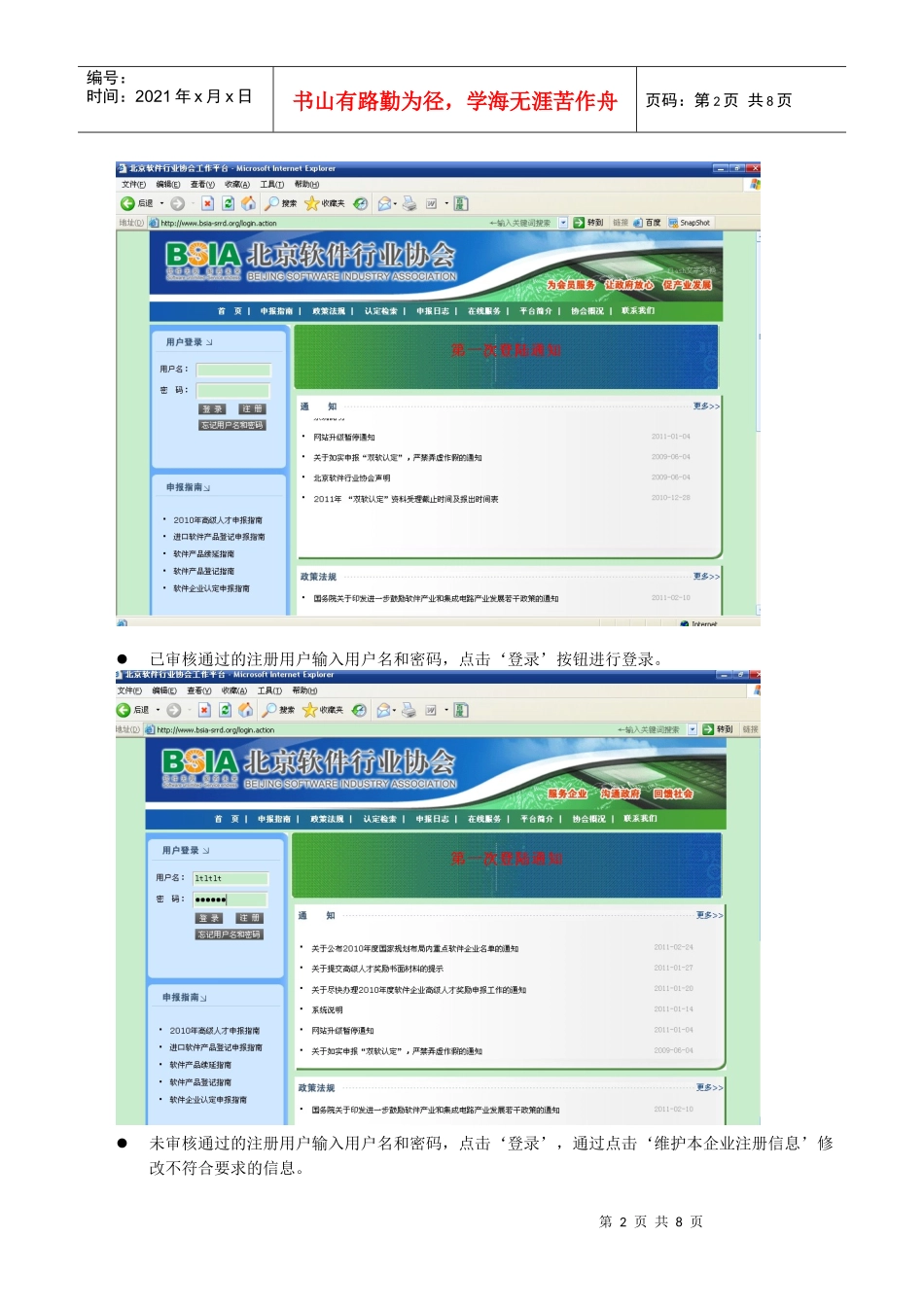The image size is (924, 1307).
Task: Click BSIA logo in lower browser page
Action: [x=200, y=766]
